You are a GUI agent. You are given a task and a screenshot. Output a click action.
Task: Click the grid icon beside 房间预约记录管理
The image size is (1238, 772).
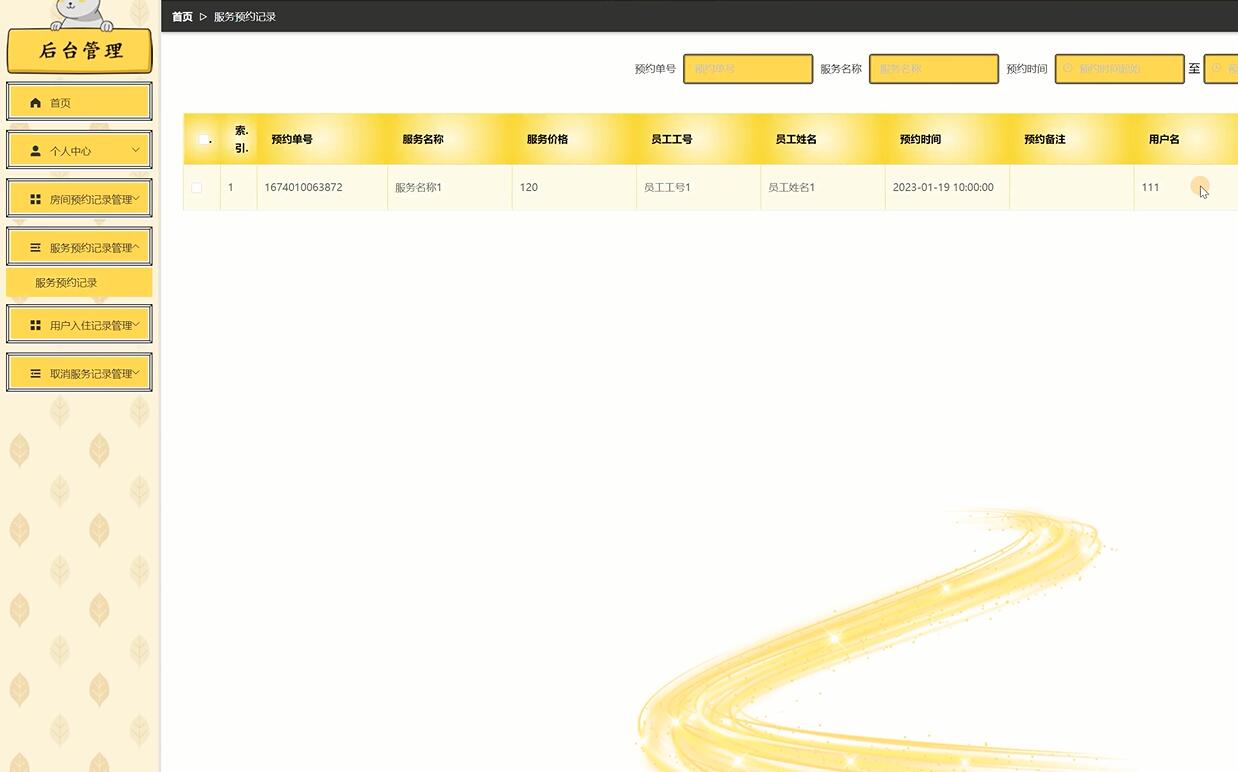(x=36, y=199)
